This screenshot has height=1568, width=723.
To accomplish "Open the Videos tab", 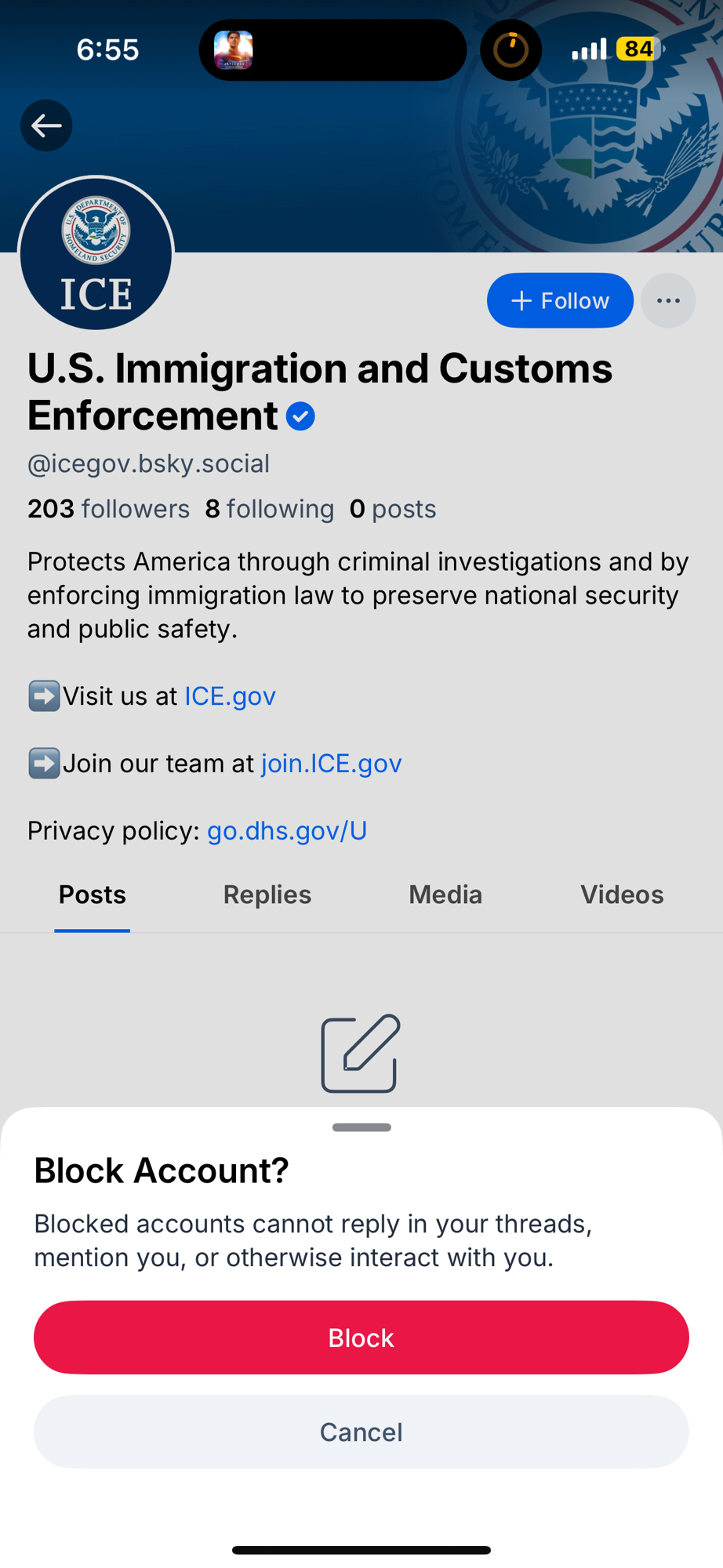I will [x=622, y=895].
